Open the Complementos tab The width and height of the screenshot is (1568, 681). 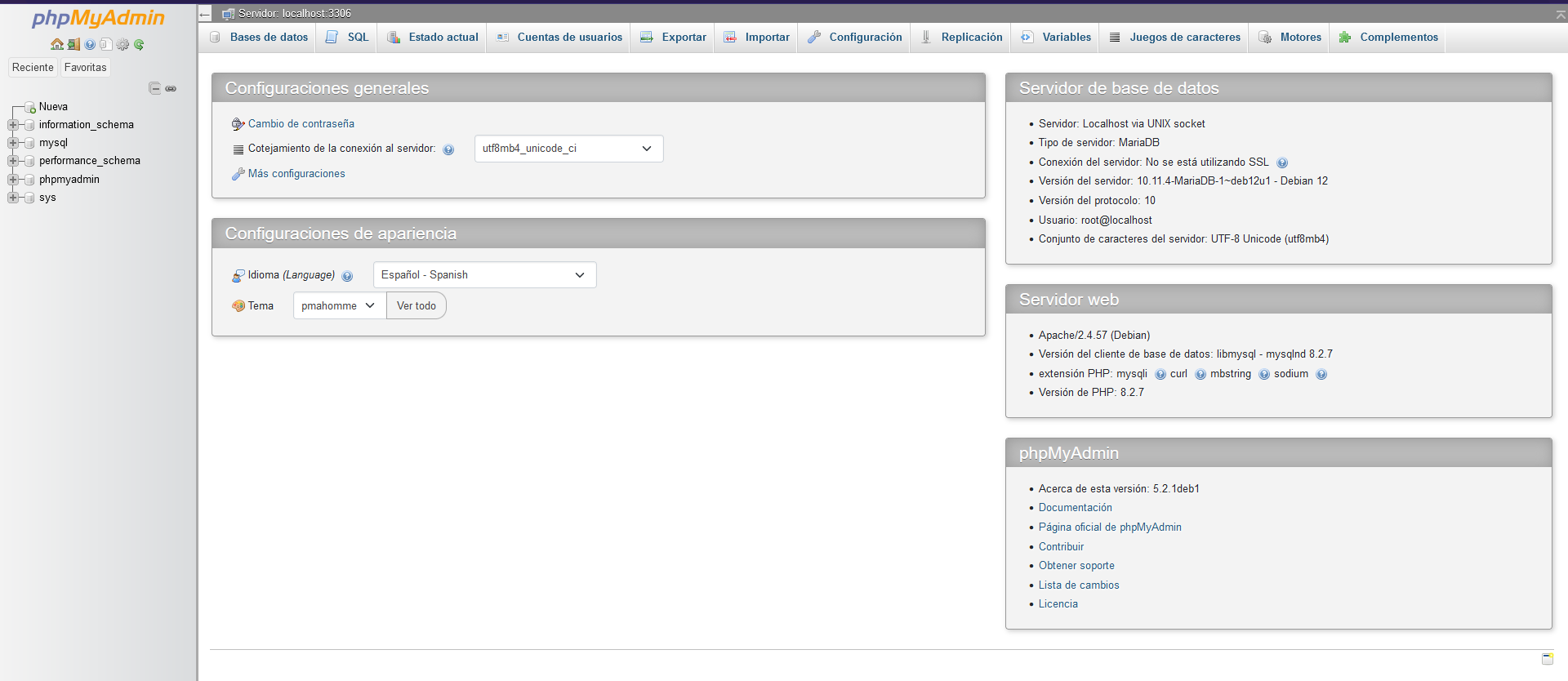pos(1388,38)
